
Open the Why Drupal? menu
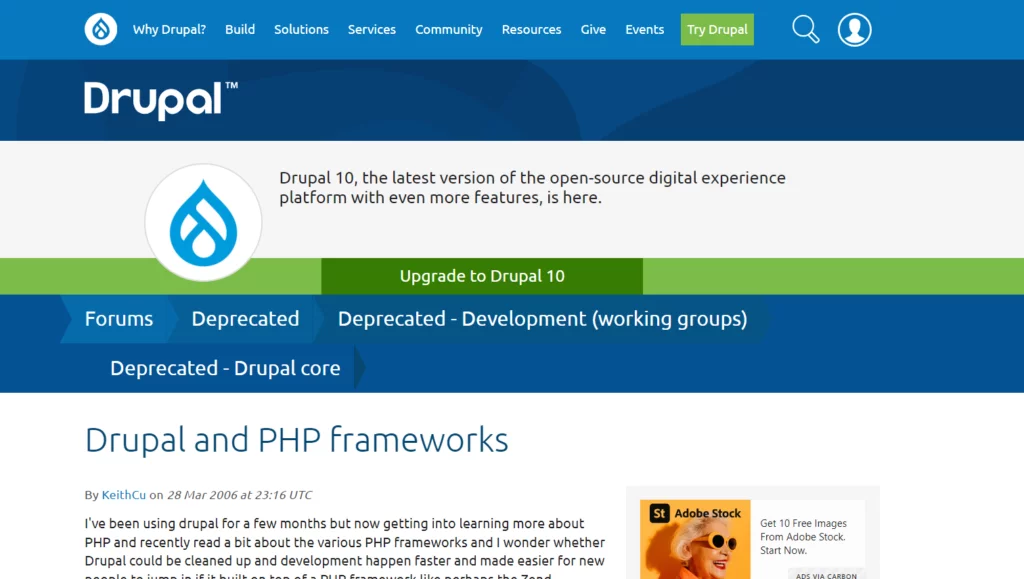[169, 29]
